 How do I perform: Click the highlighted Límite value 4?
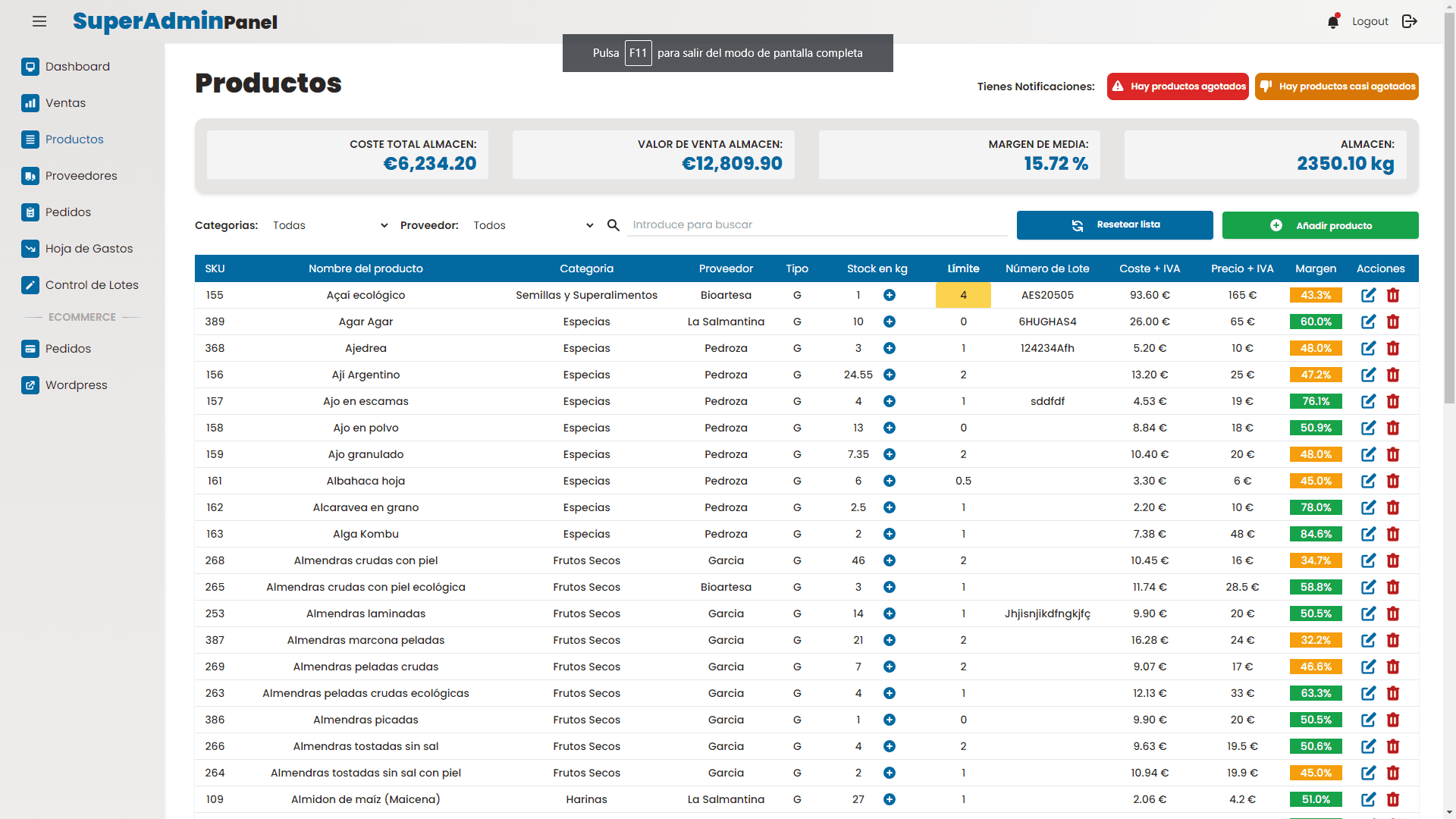click(963, 295)
